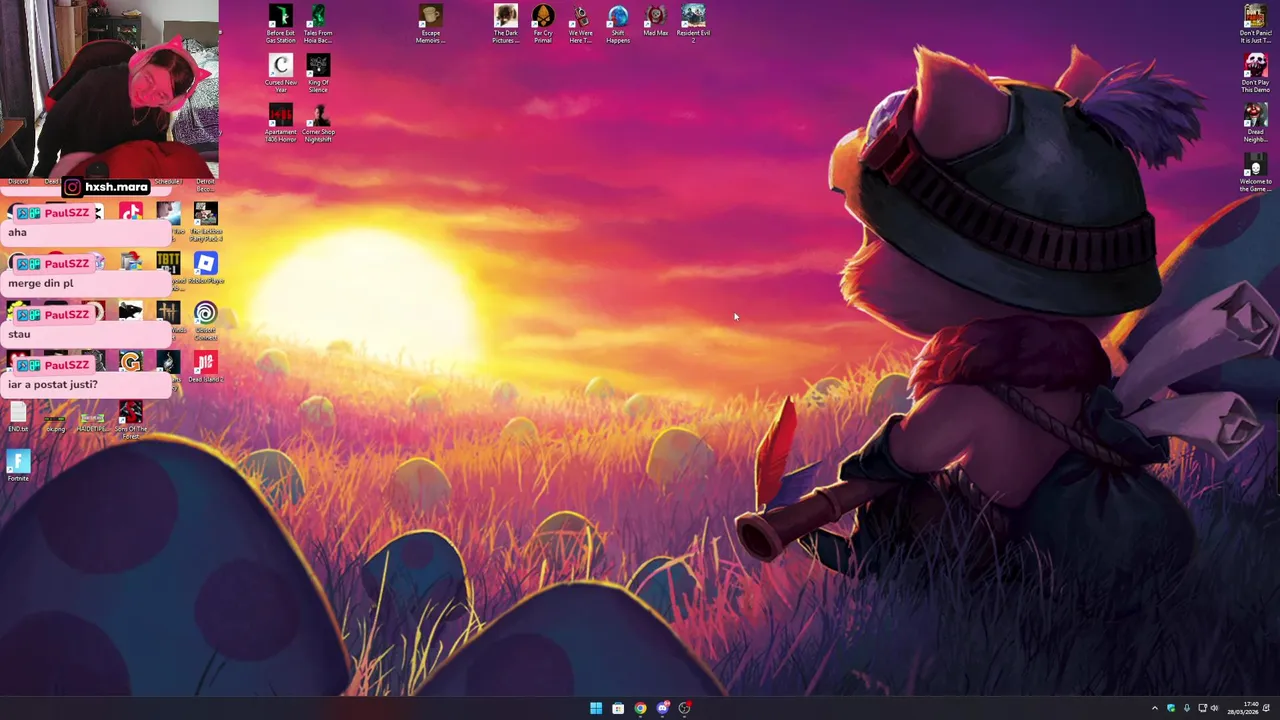Open Microsoft Store from the taskbar
Image resolution: width=1280 pixels, height=720 pixels.
618,708
